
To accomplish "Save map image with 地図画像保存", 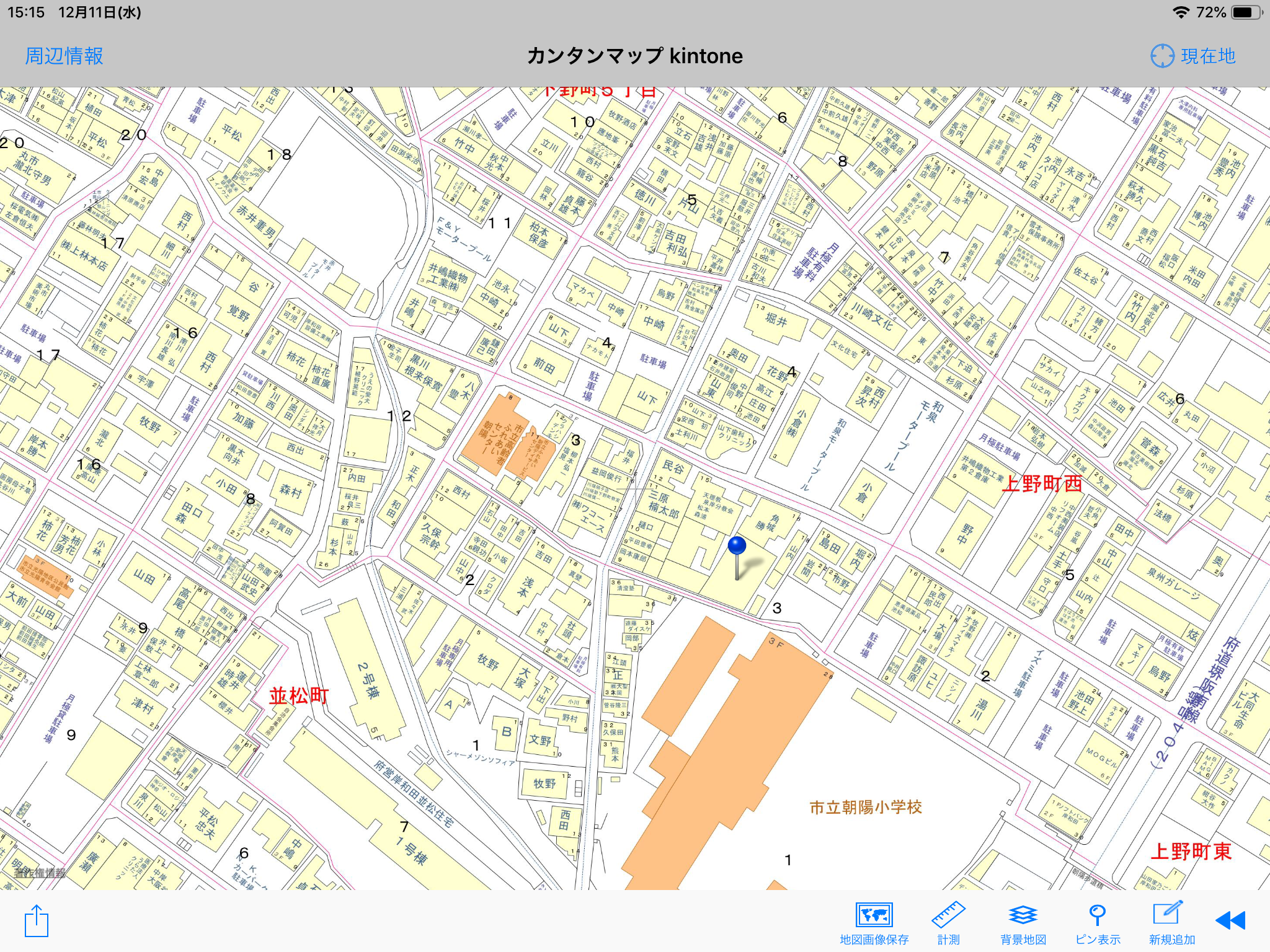I will [874, 923].
